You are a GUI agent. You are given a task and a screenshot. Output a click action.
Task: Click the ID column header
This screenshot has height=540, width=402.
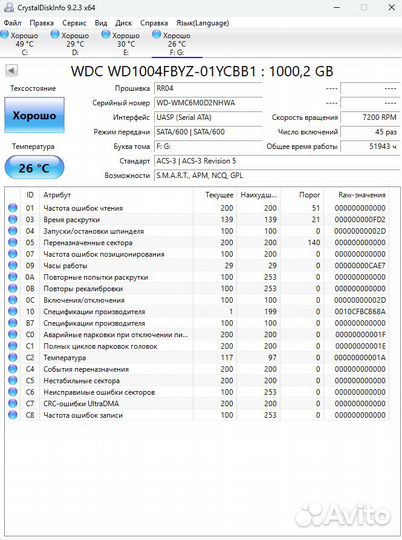click(x=30, y=195)
